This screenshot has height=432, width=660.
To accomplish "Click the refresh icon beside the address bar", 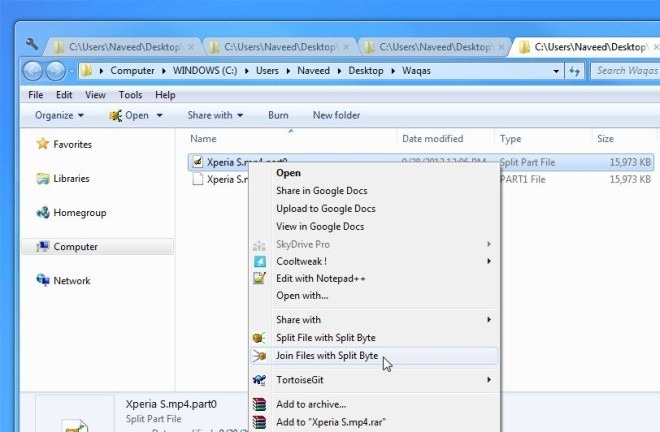I will tap(575, 71).
